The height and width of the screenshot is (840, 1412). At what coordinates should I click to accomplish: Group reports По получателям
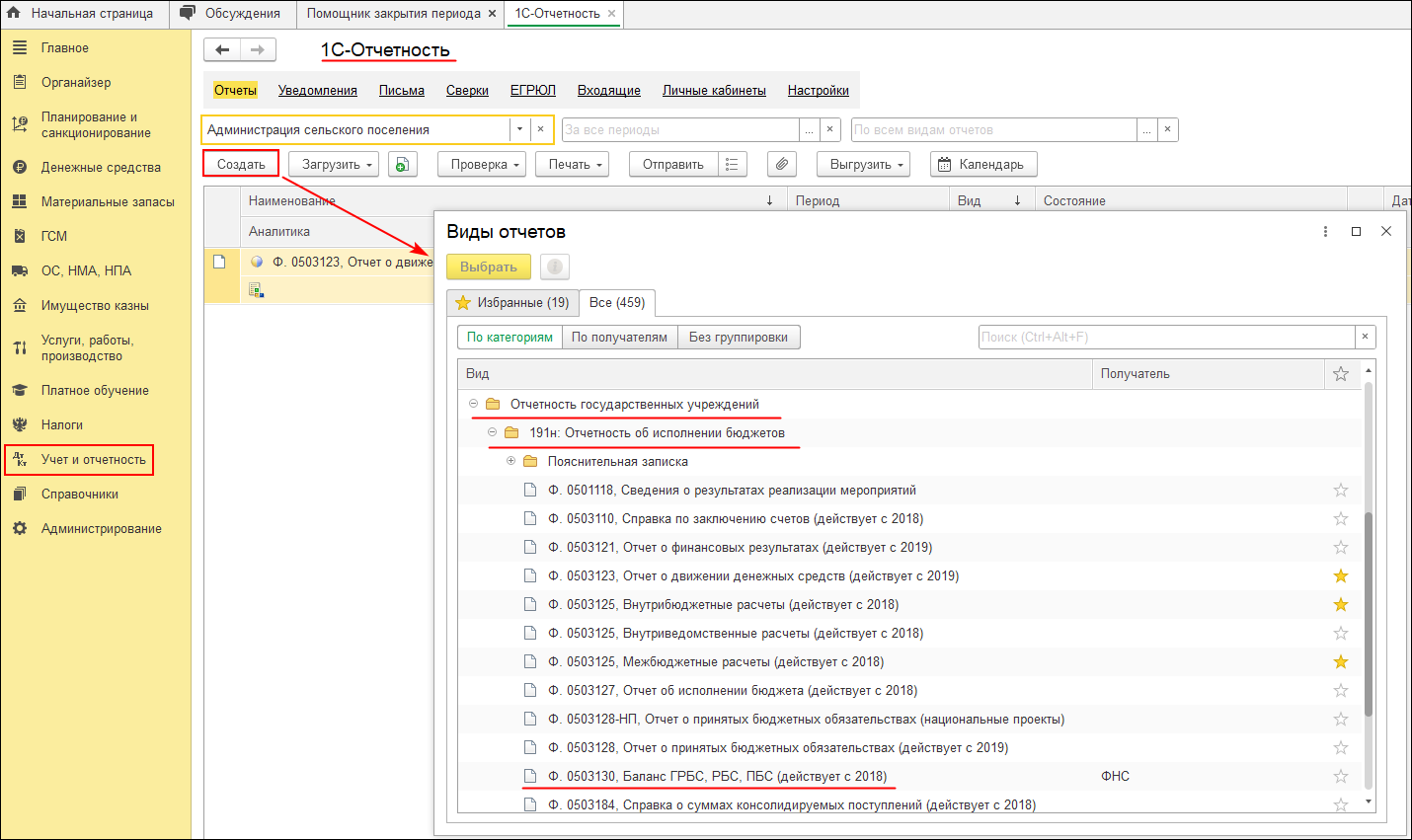pyautogui.click(x=620, y=337)
